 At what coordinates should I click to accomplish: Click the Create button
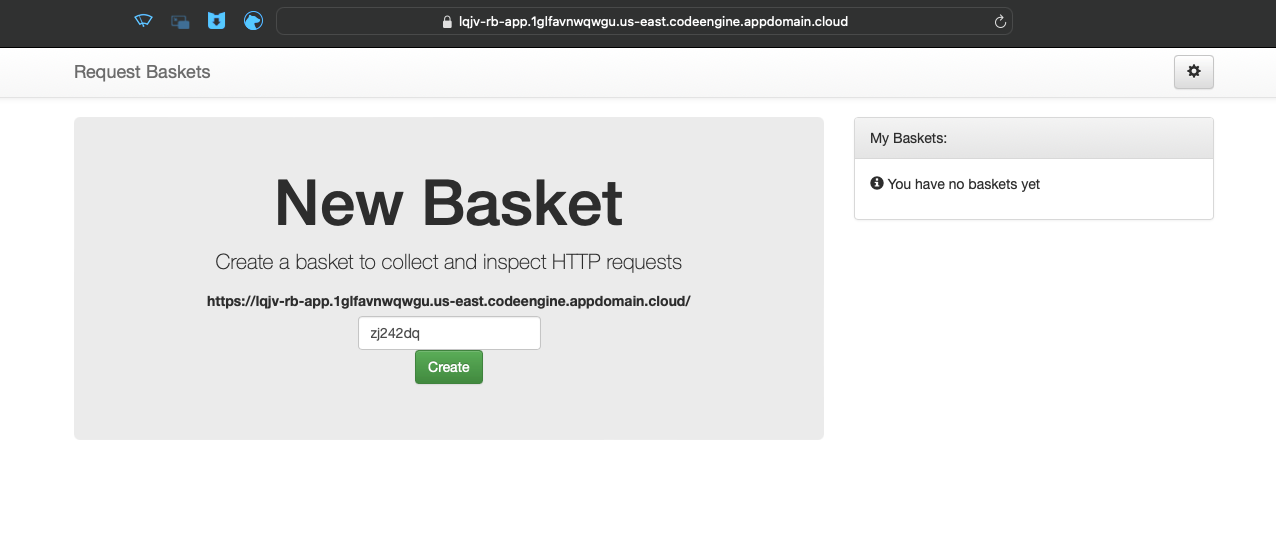pyautogui.click(x=449, y=367)
